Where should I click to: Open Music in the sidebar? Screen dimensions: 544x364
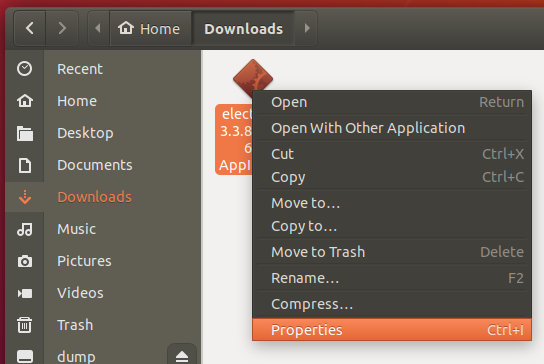click(x=76, y=229)
